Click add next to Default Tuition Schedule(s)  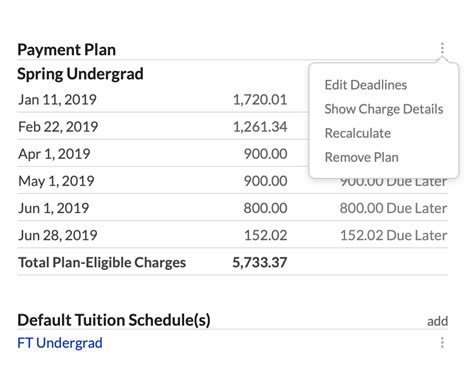tap(437, 321)
